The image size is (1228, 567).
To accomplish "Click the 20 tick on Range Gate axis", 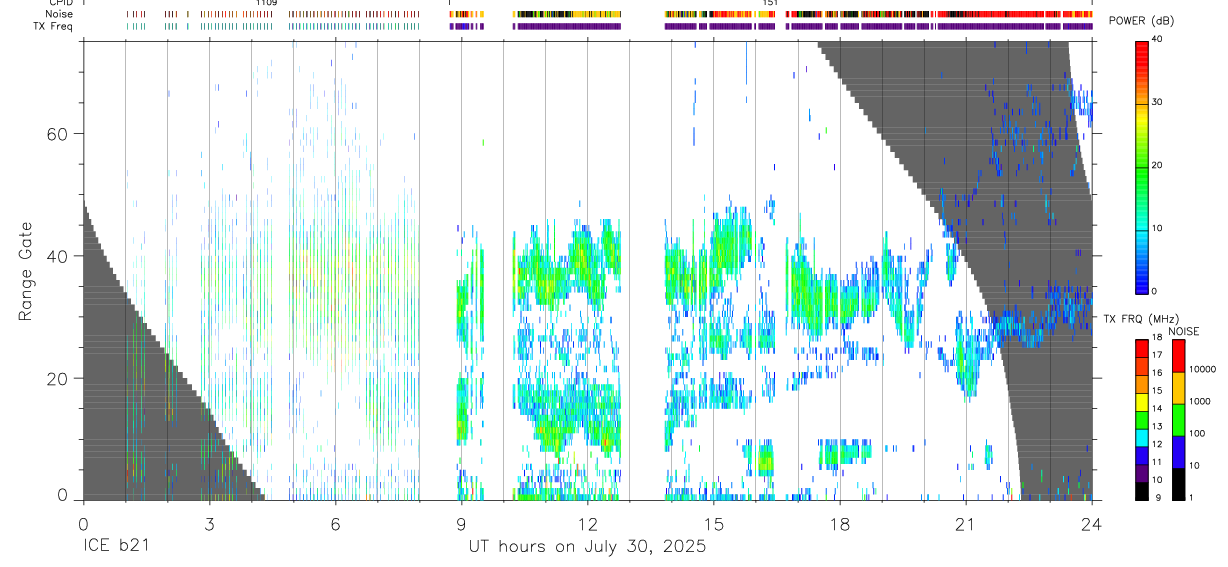I will click(x=57, y=379).
